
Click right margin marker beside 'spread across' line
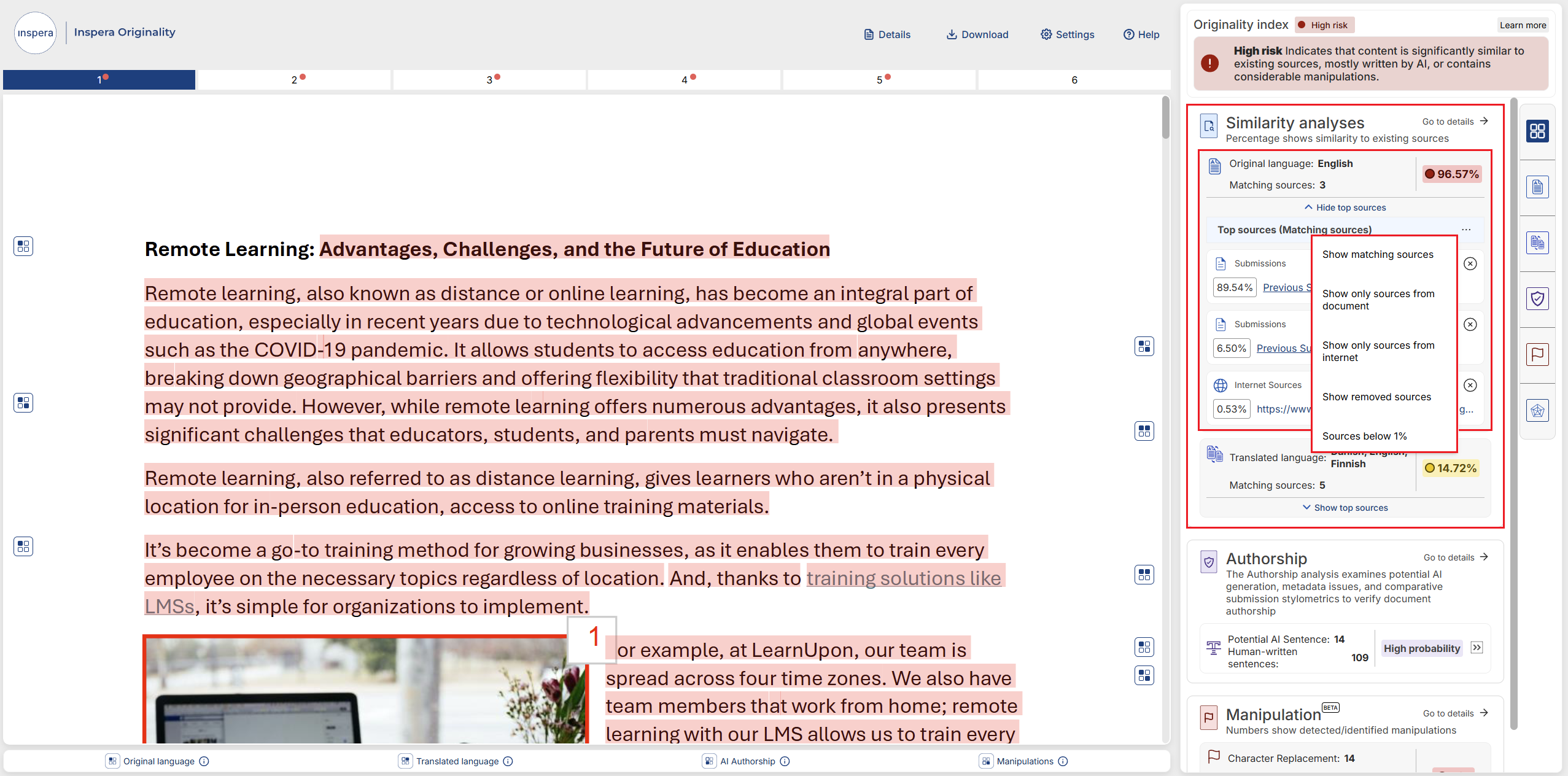tap(1144, 675)
